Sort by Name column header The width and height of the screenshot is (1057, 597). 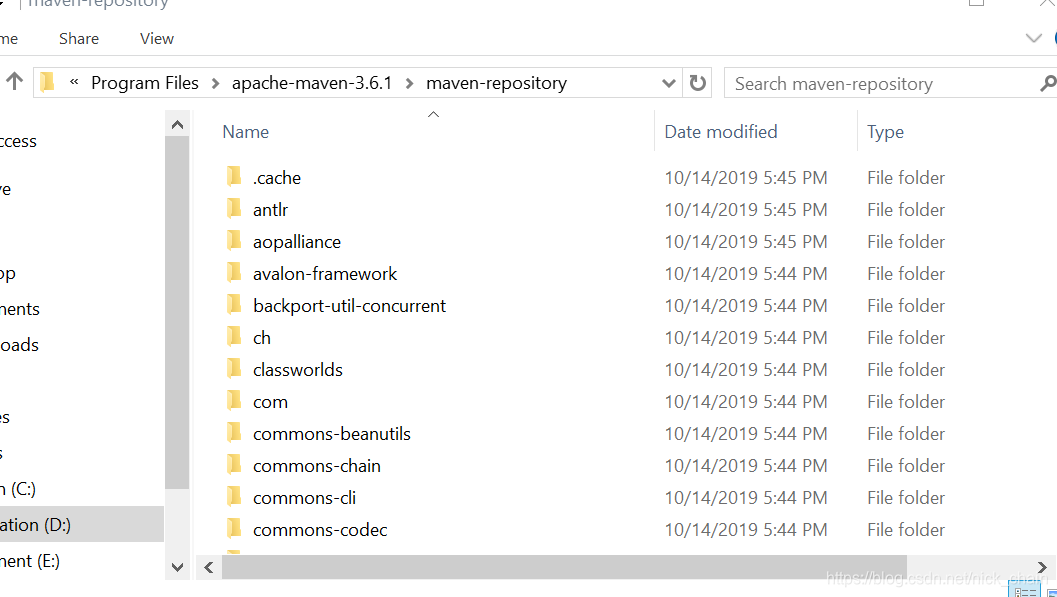coord(245,131)
